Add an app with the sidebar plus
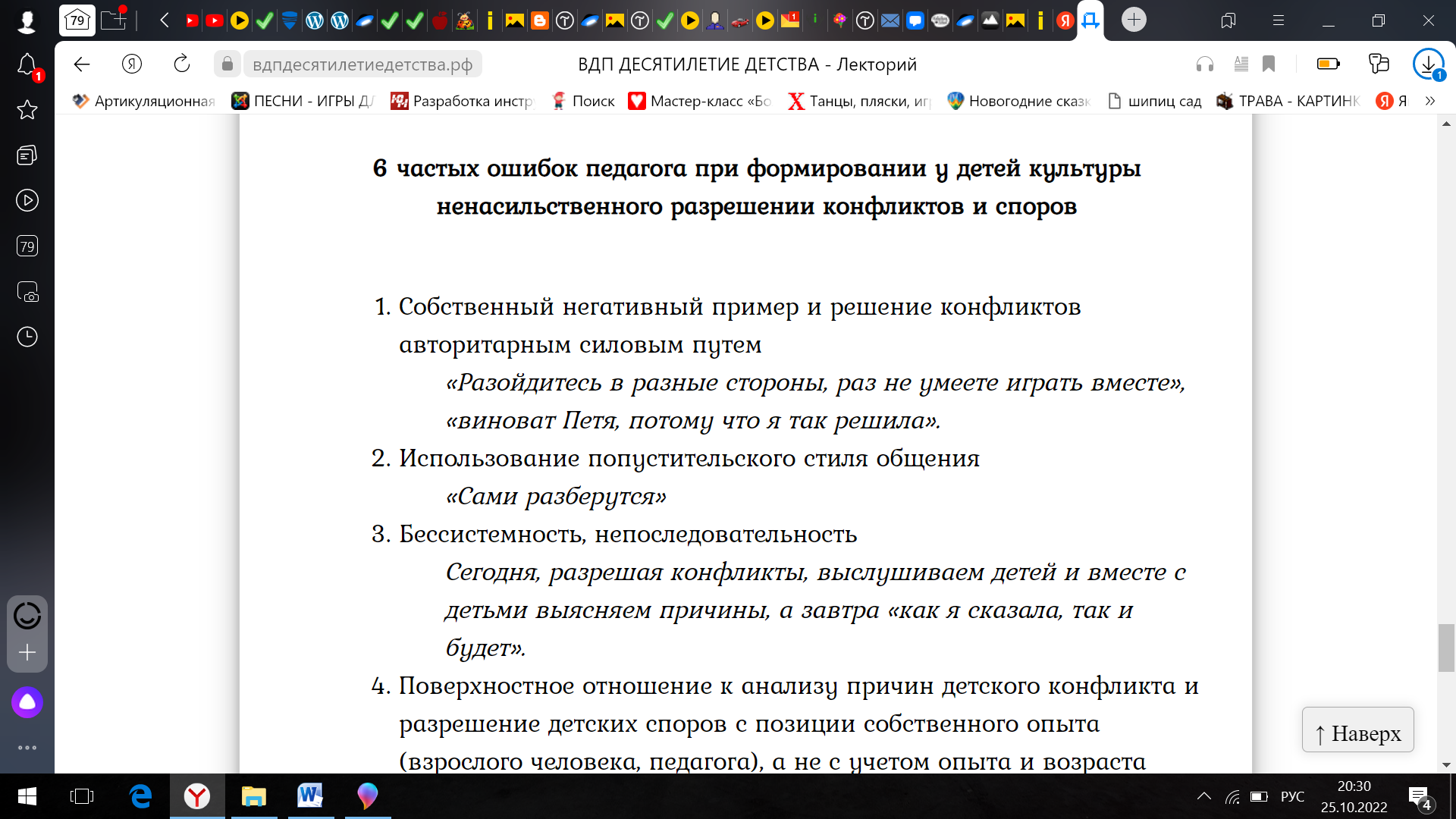 pyautogui.click(x=27, y=653)
